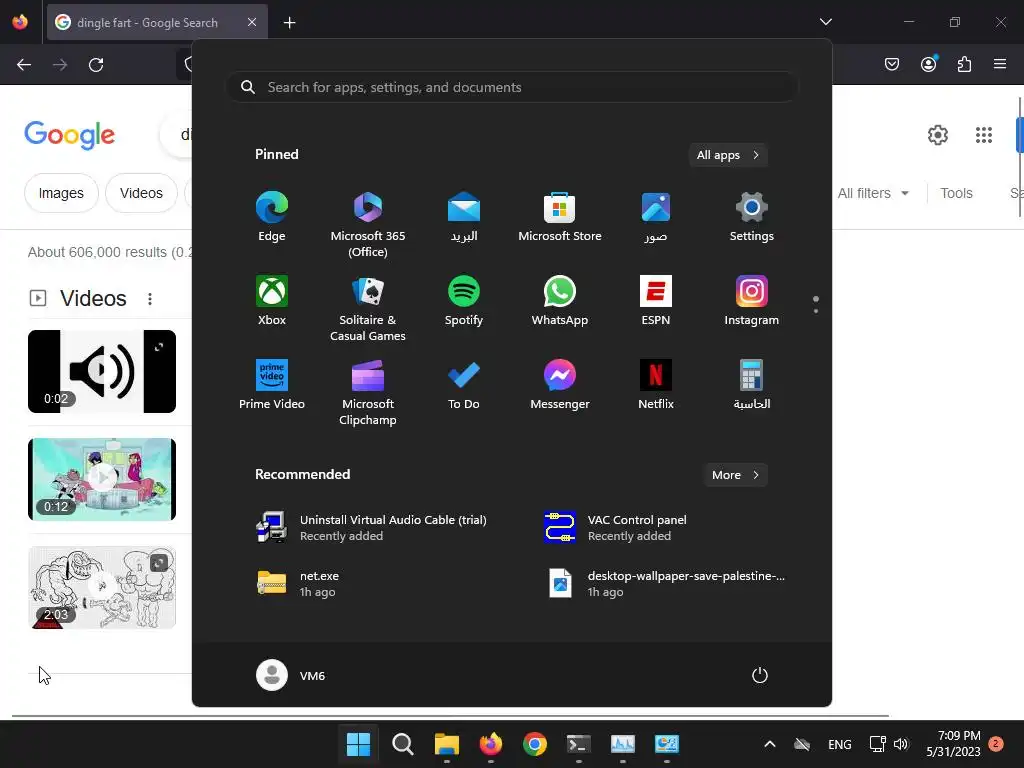This screenshot has width=1024, height=768.
Task: Open Google quick settings gear
Action: point(938,135)
